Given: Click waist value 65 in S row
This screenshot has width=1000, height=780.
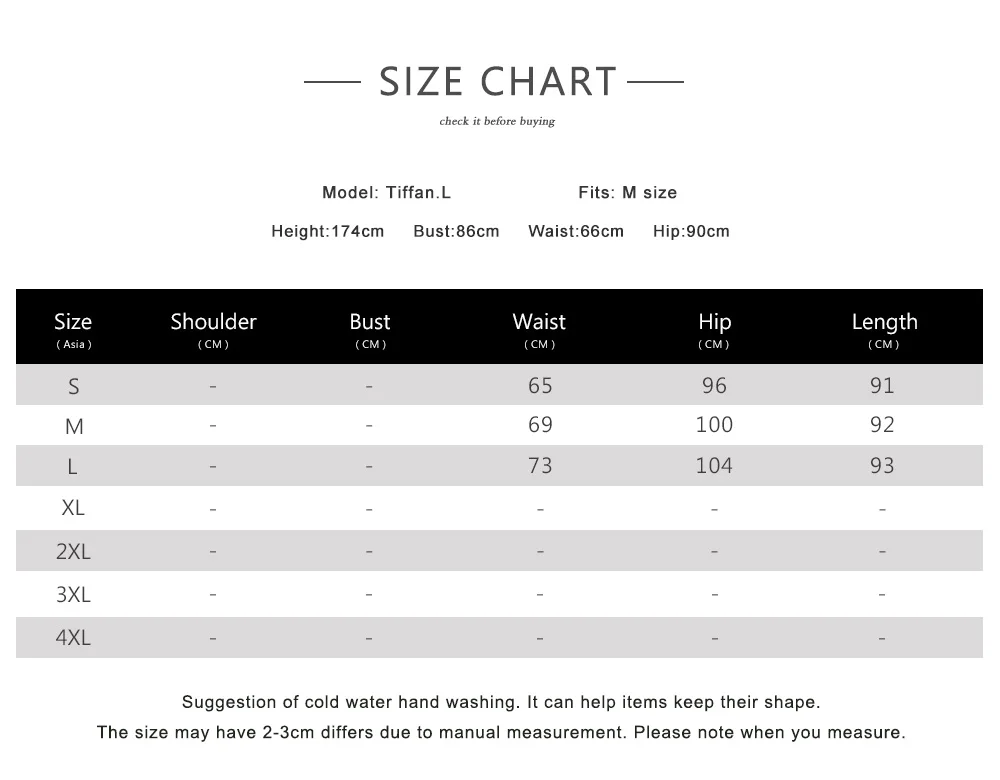Looking at the screenshot, I should click(x=540, y=385).
